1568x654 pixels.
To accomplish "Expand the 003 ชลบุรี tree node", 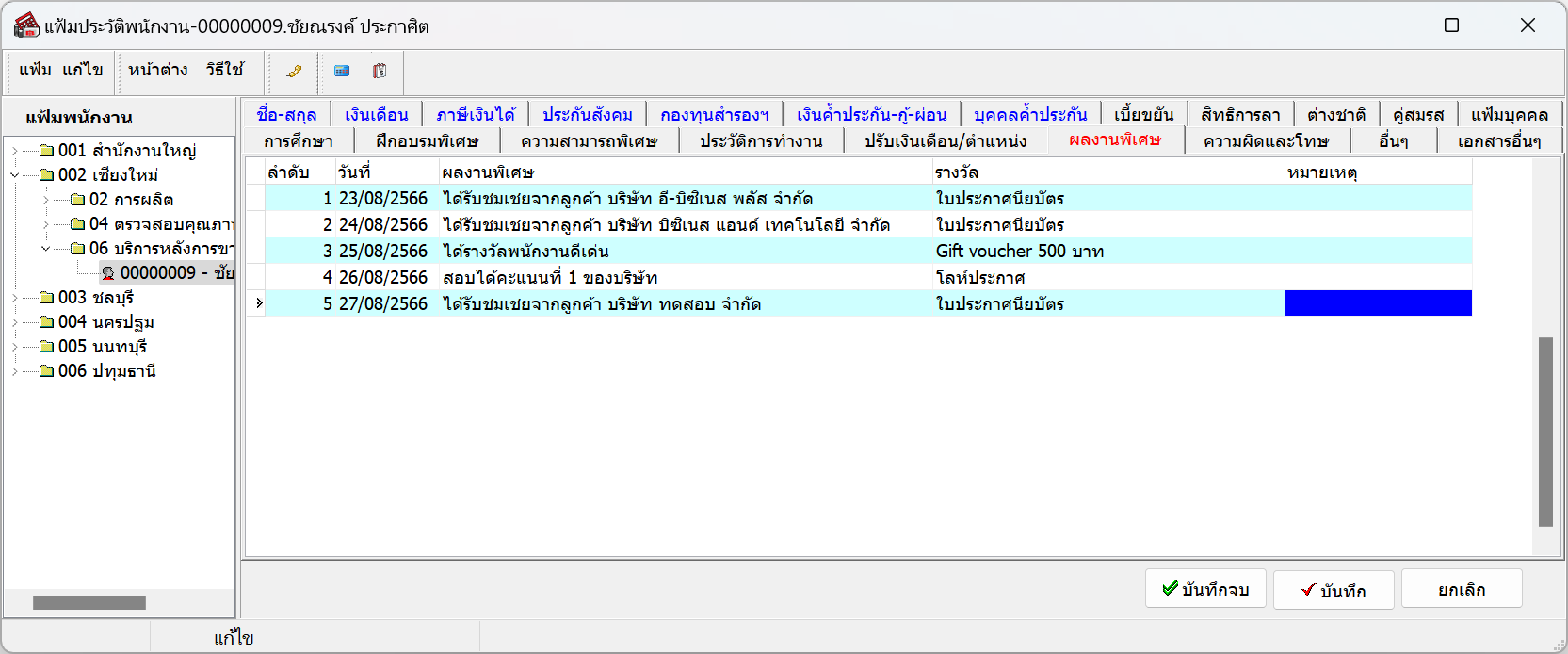I will (15, 298).
